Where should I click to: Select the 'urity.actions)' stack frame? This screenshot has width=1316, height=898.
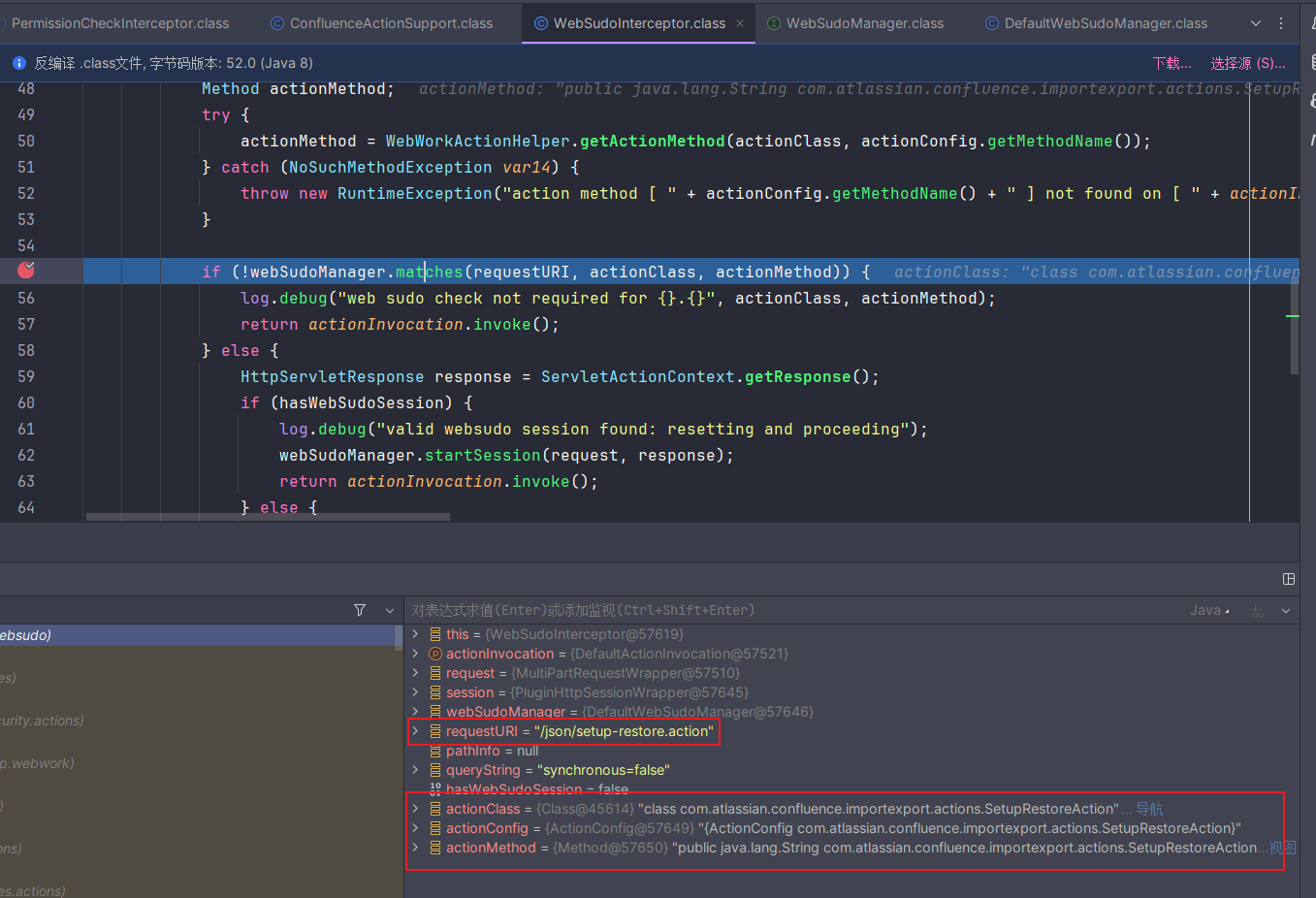click(197, 721)
